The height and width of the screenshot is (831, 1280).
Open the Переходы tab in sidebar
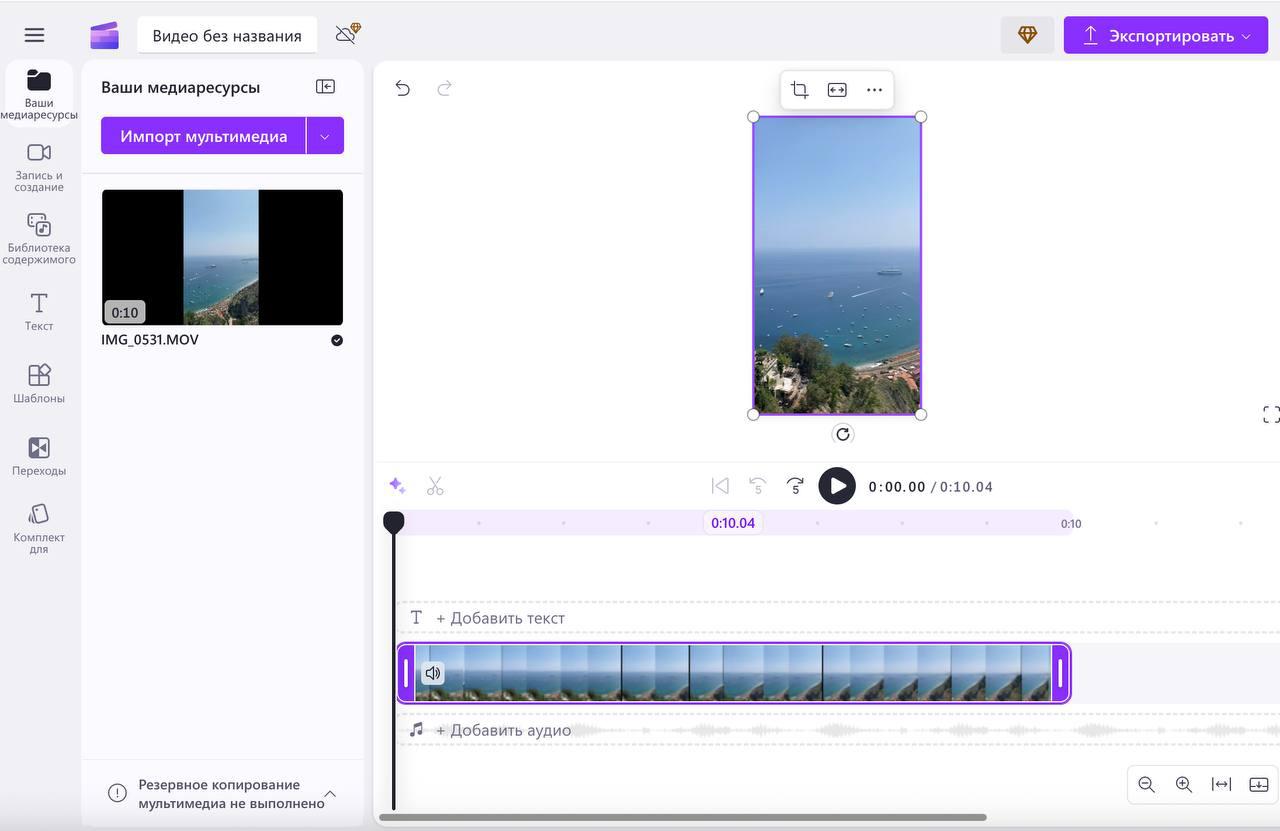39,456
